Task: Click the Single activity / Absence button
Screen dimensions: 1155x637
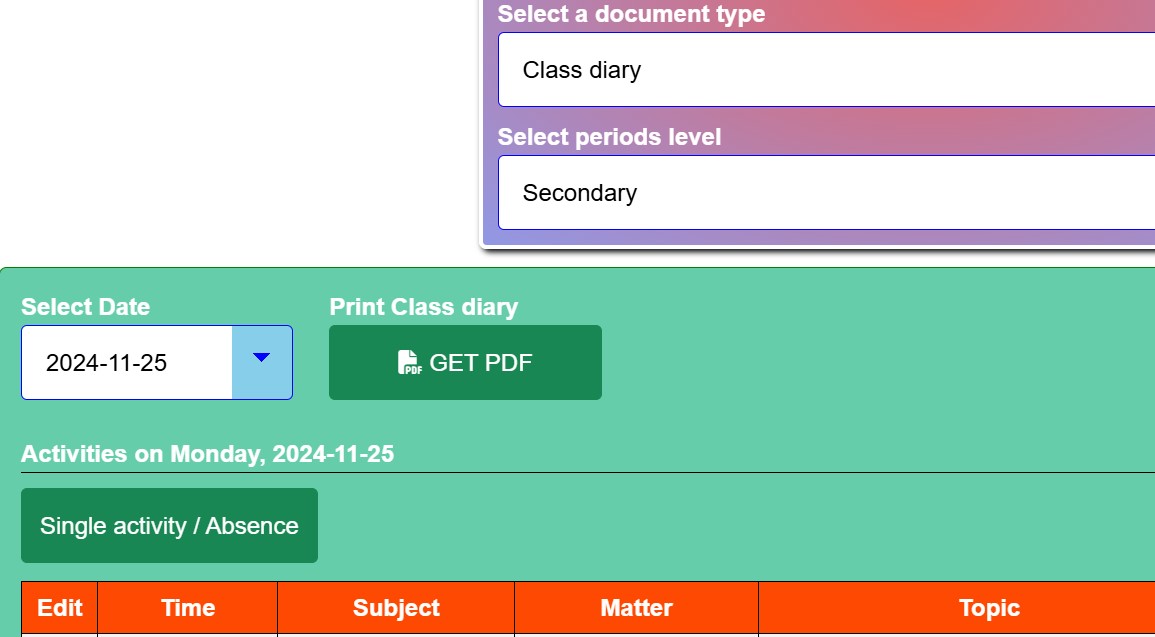Action: coord(169,526)
